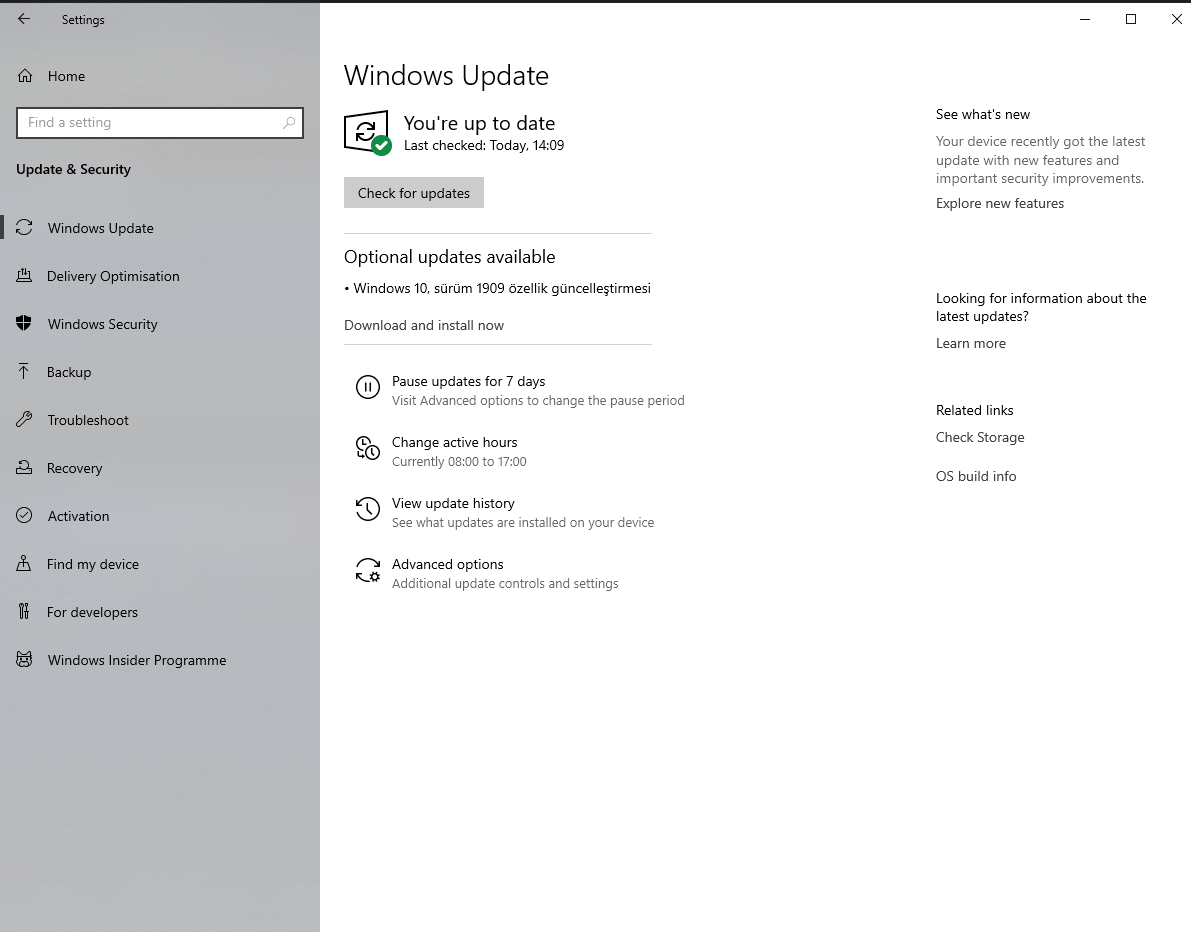Click the Windows Update sync arrows sidebar icon
1191x932 pixels.
[24, 228]
